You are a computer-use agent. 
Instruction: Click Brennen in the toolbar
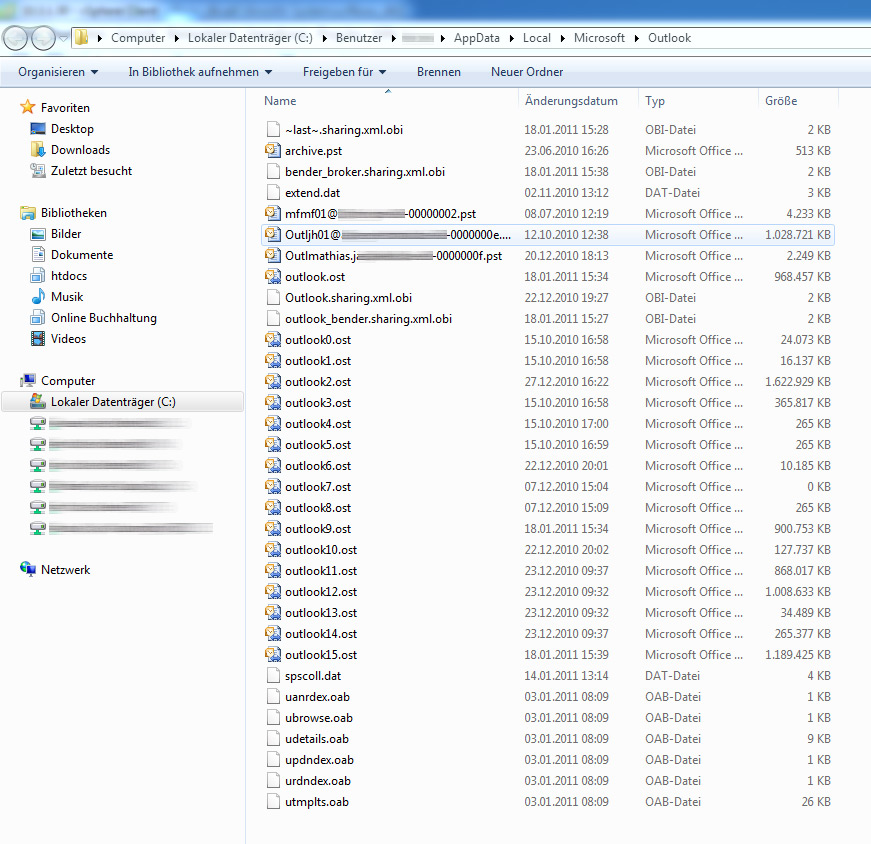click(439, 72)
